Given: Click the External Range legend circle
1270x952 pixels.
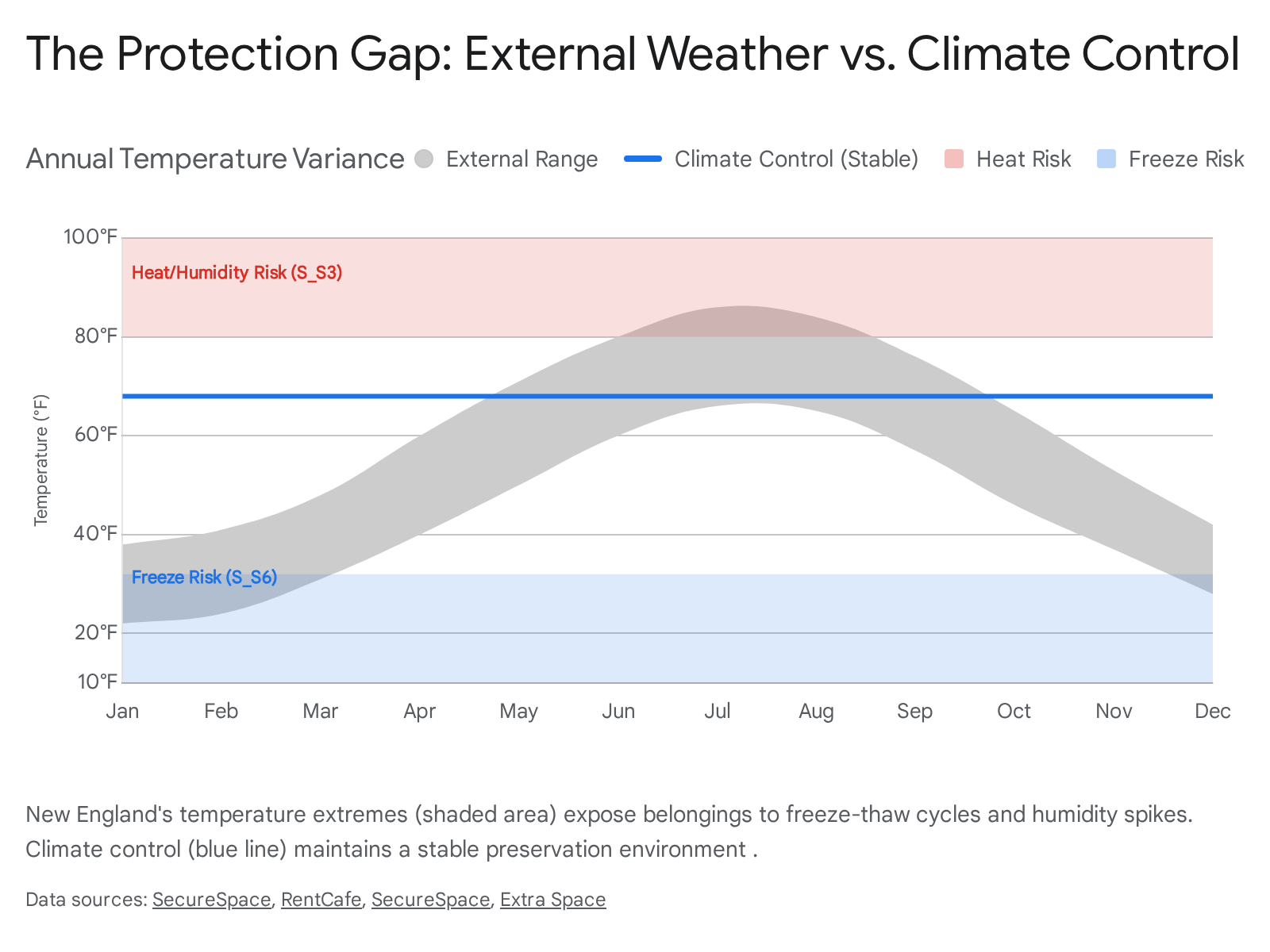Looking at the screenshot, I should (x=425, y=159).
